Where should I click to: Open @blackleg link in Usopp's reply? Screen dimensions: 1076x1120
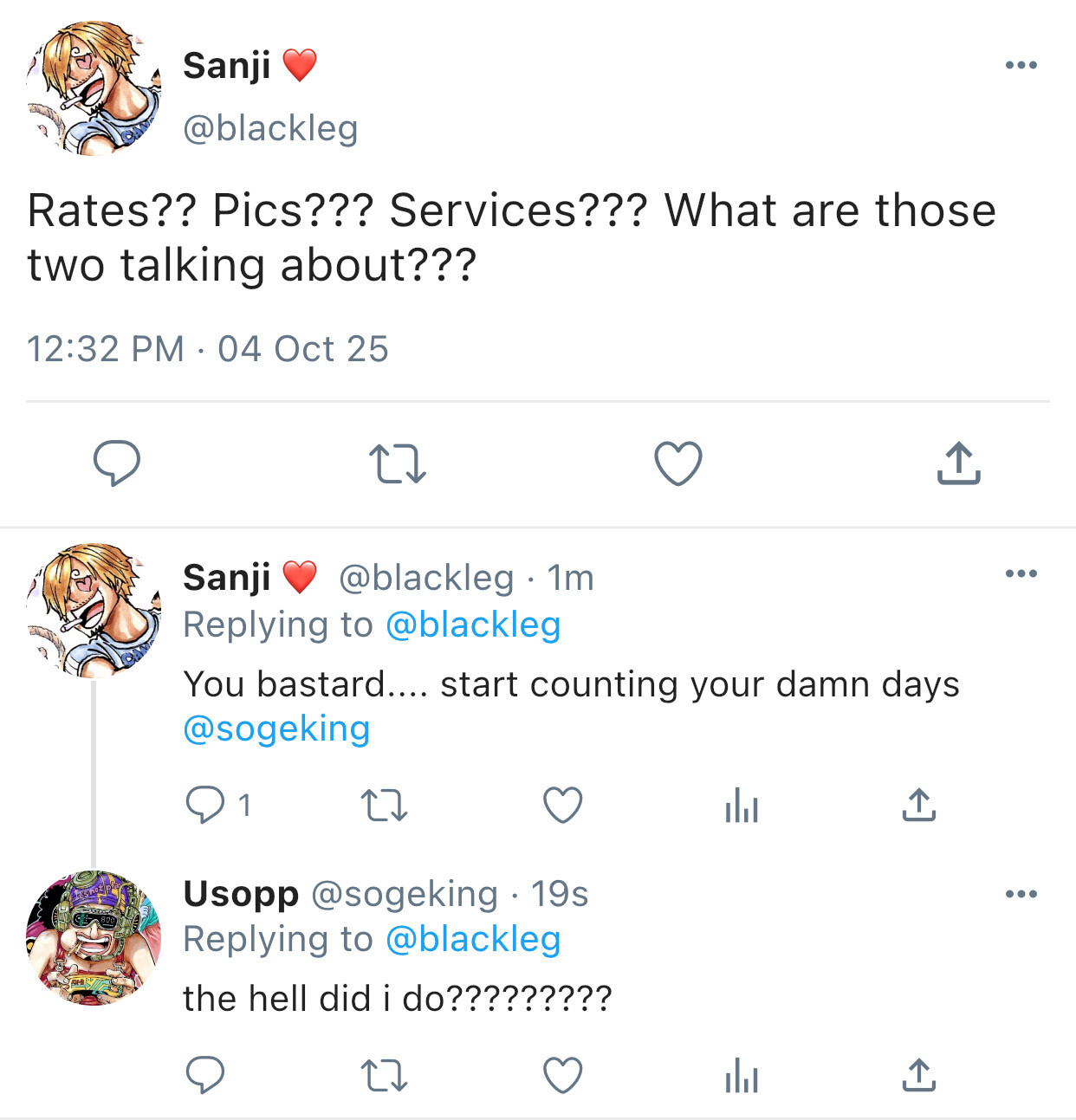[473, 940]
